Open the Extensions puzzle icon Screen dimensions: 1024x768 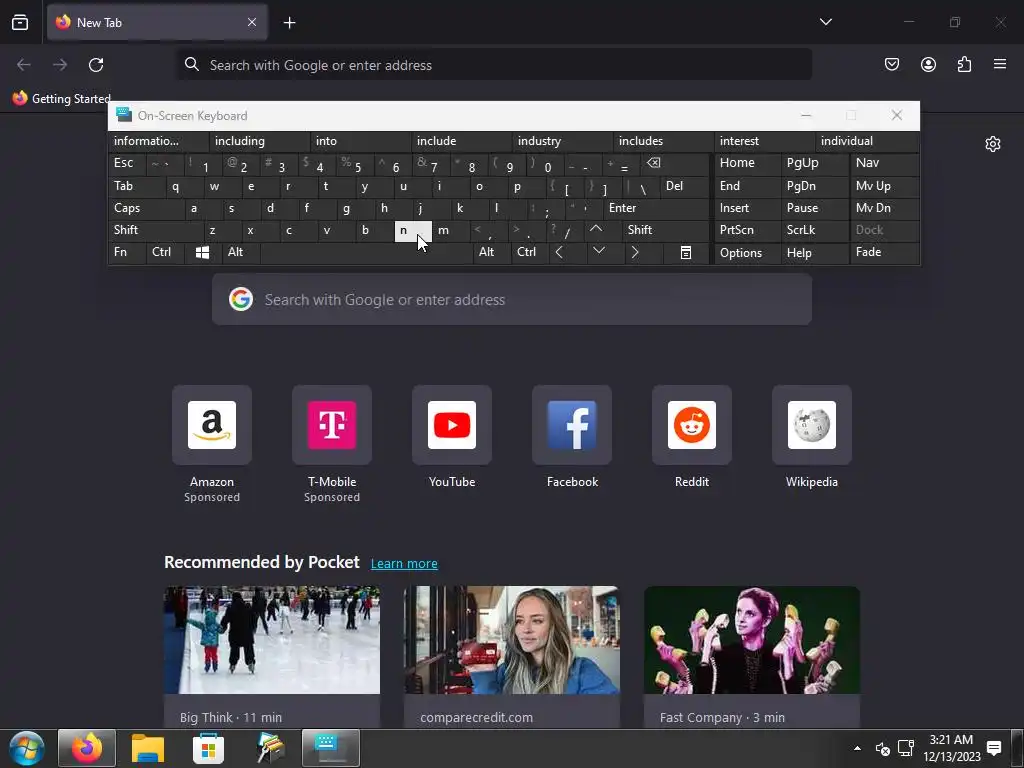964,64
